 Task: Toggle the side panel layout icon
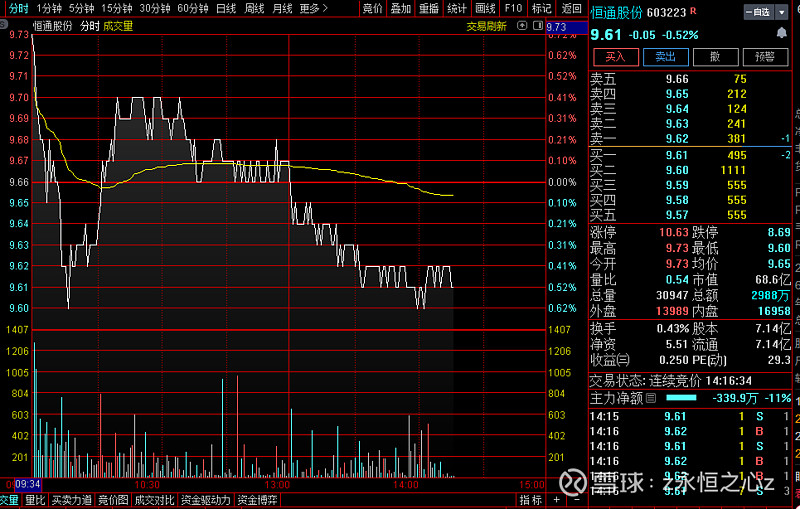pos(537,26)
